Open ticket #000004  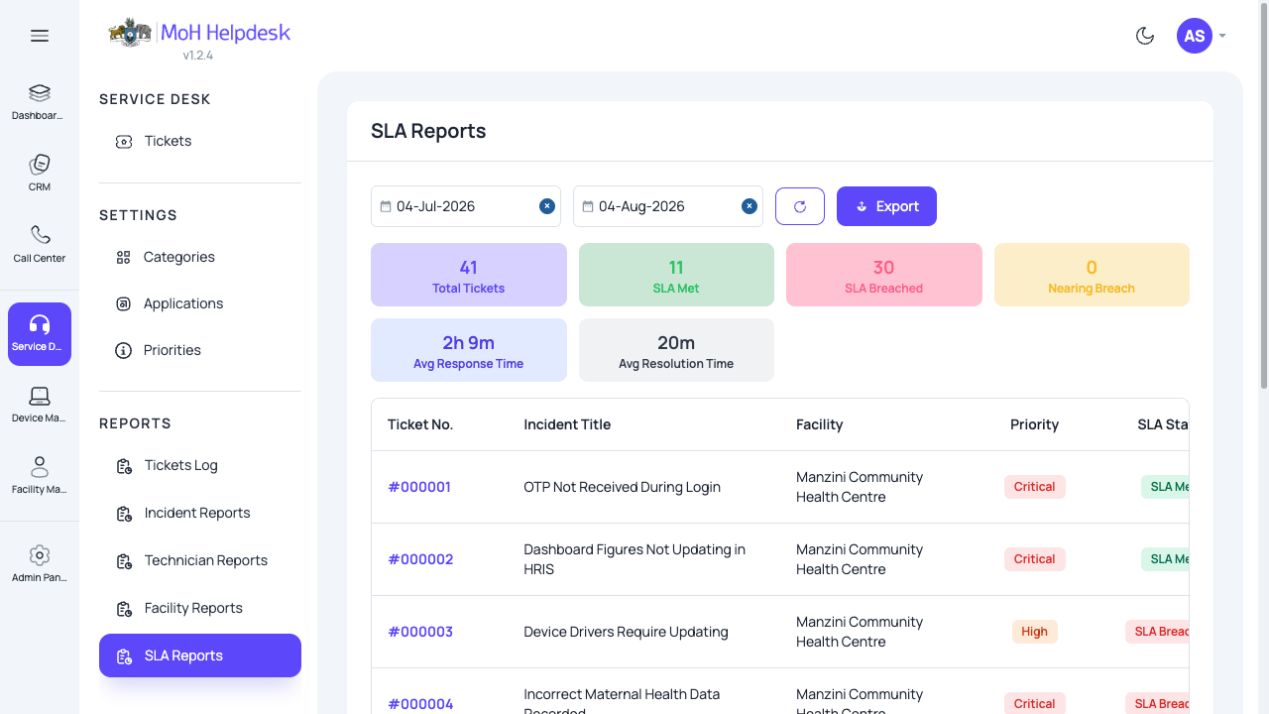click(x=420, y=704)
